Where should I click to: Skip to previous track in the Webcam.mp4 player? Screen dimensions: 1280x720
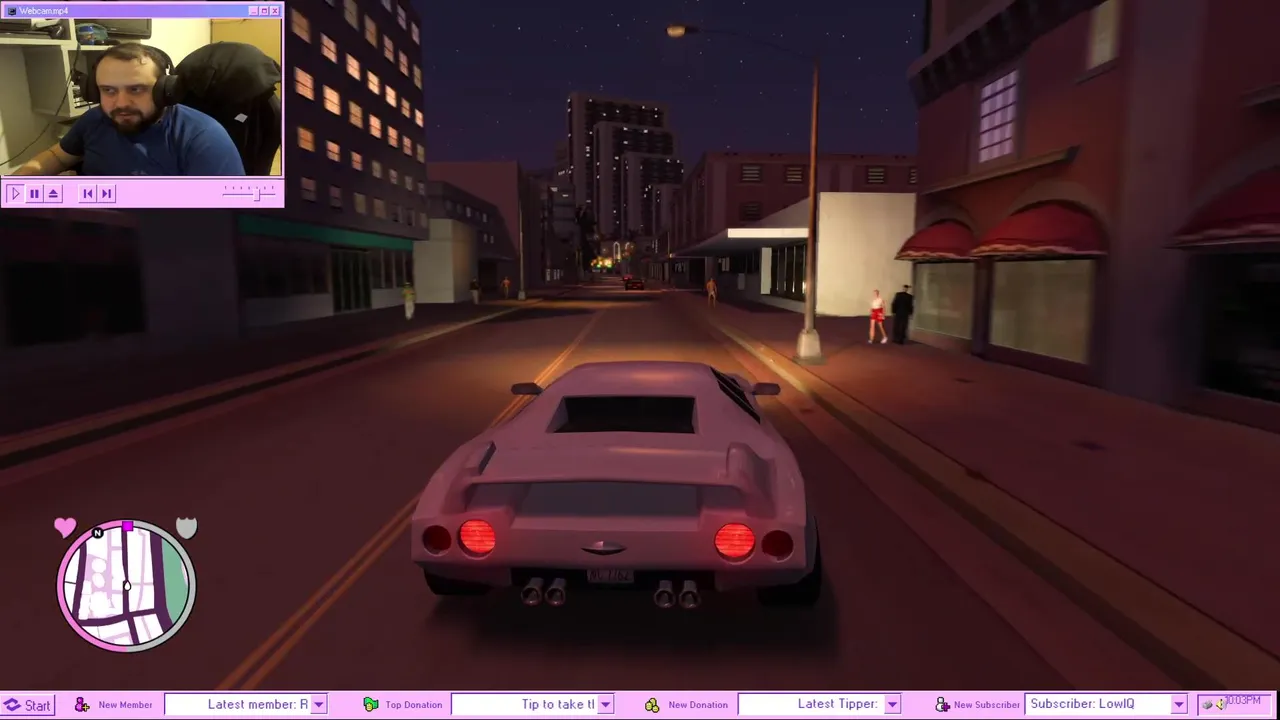pos(88,194)
